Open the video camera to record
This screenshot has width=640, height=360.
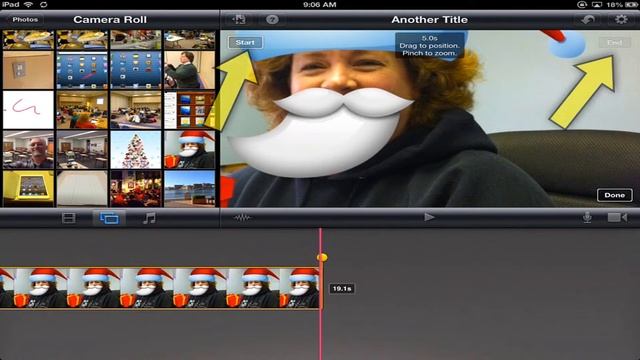(x=617, y=217)
